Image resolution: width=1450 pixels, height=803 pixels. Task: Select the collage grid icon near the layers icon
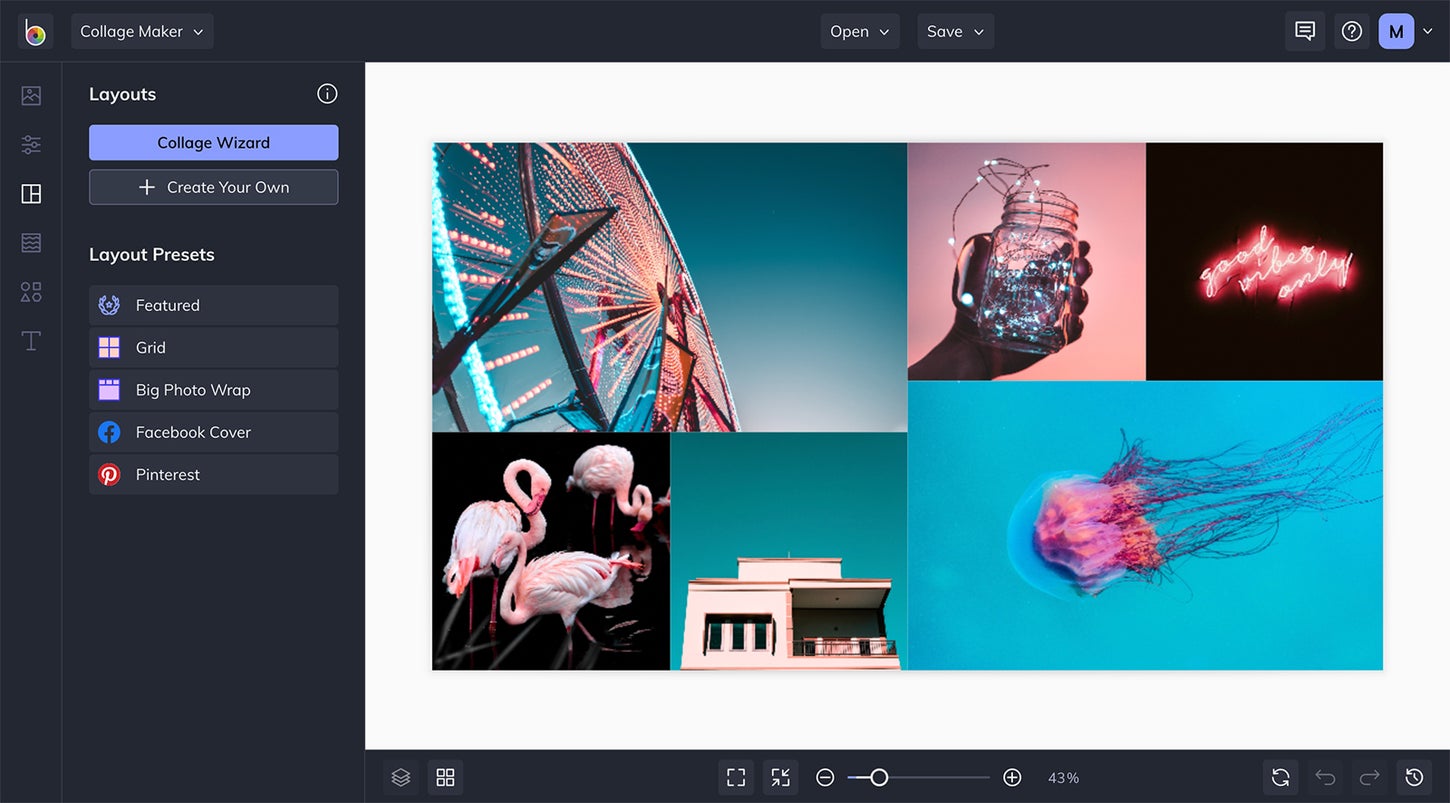click(x=444, y=777)
